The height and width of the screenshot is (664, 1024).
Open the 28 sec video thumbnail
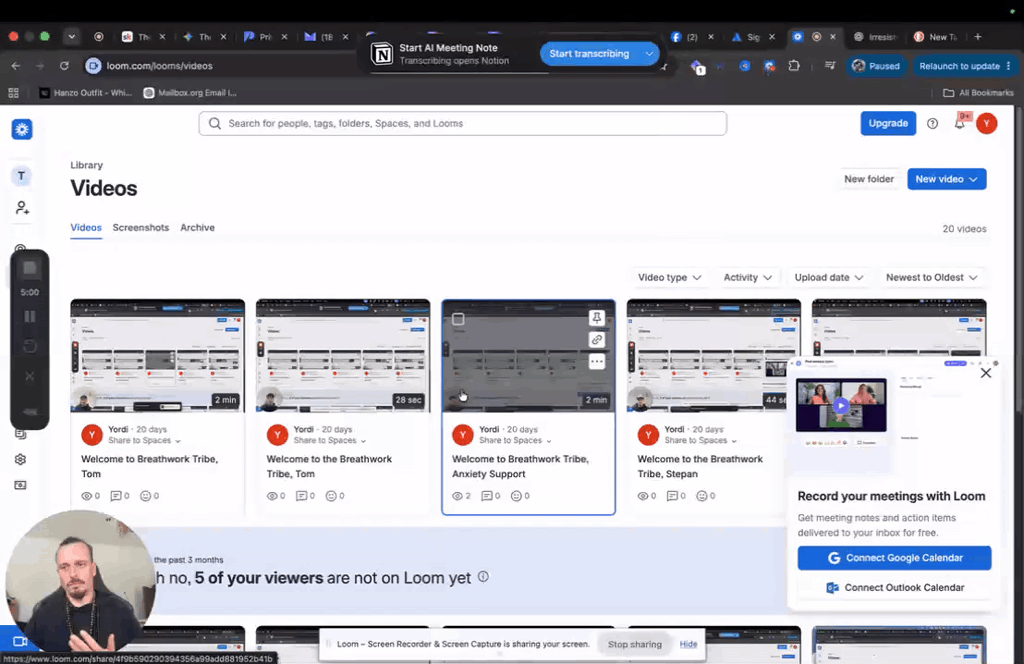343,356
